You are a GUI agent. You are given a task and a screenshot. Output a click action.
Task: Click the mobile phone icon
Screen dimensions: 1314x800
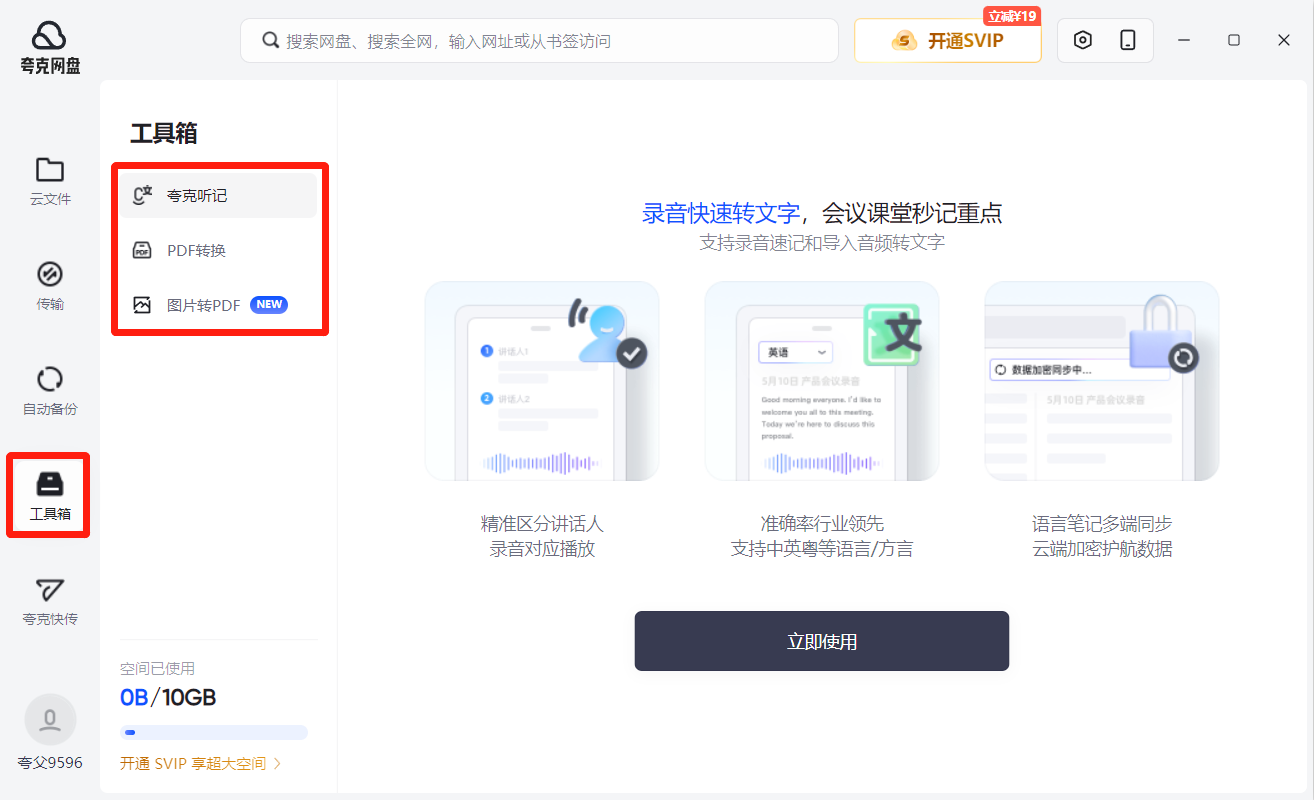click(1128, 40)
